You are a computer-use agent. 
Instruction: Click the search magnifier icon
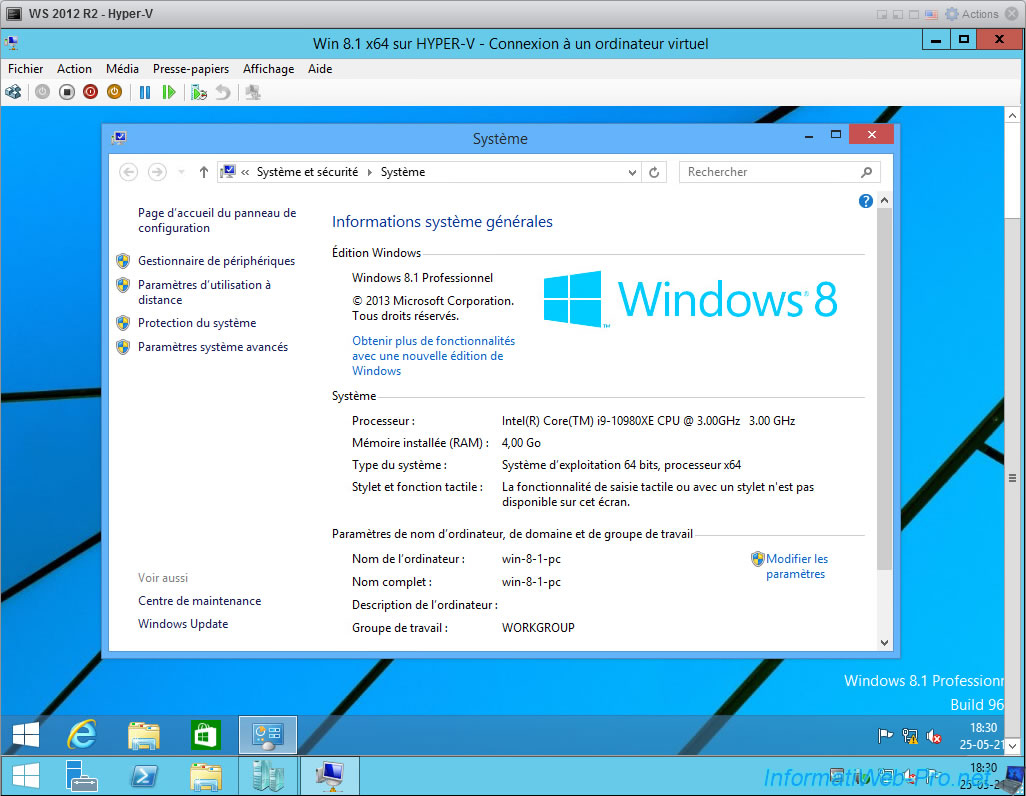[867, 172]
